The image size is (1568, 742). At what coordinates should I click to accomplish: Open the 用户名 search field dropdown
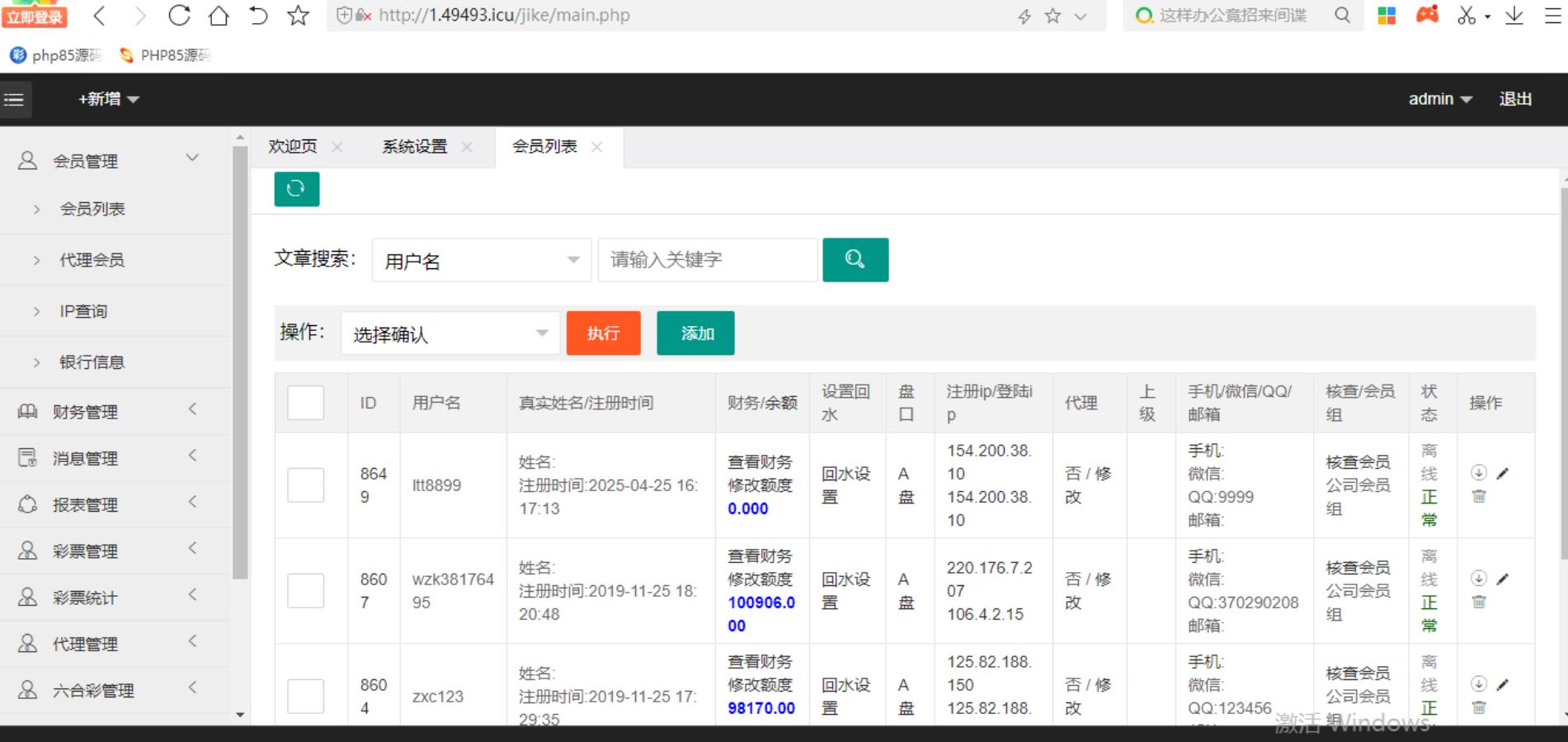point(481,261)
